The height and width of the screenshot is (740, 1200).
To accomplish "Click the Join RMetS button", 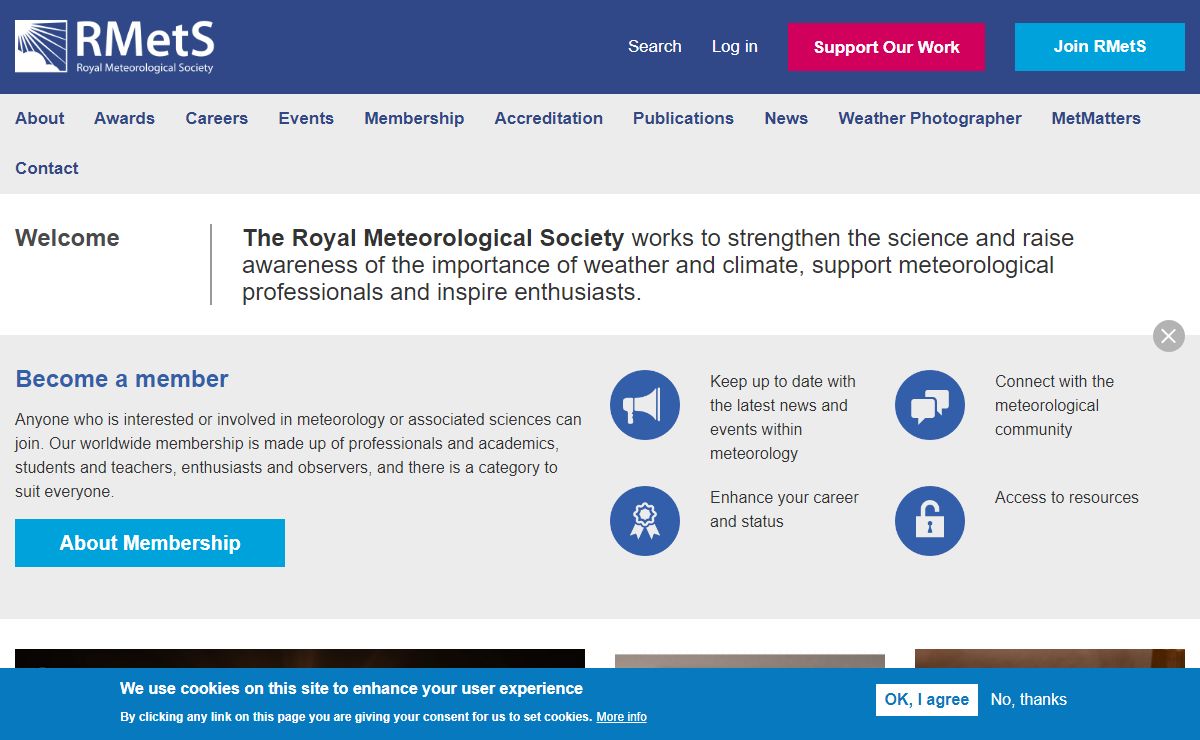I will (x=1100, y=47).
